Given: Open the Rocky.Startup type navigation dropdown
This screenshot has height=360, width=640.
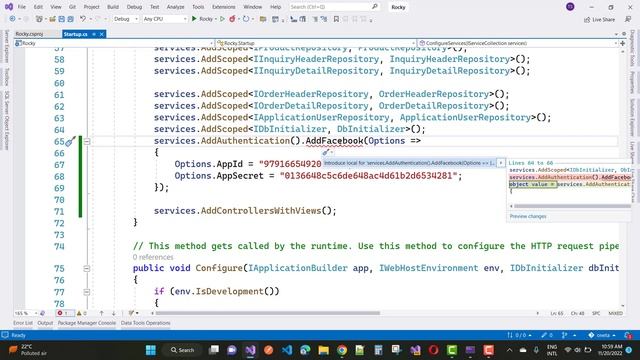Looking at the screenshot, I should (316, 43).
